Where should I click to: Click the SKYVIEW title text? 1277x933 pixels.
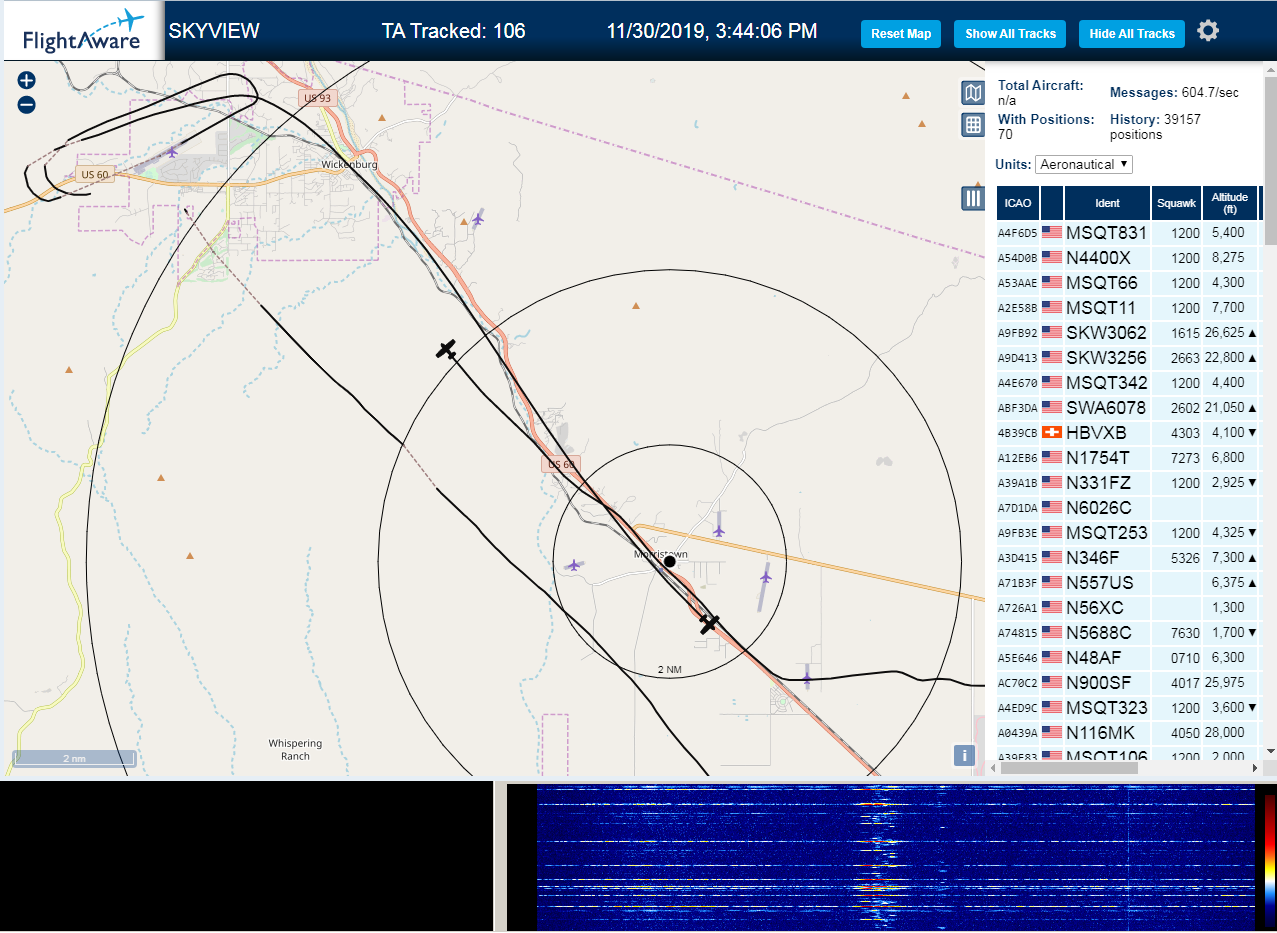pos(214,31)
